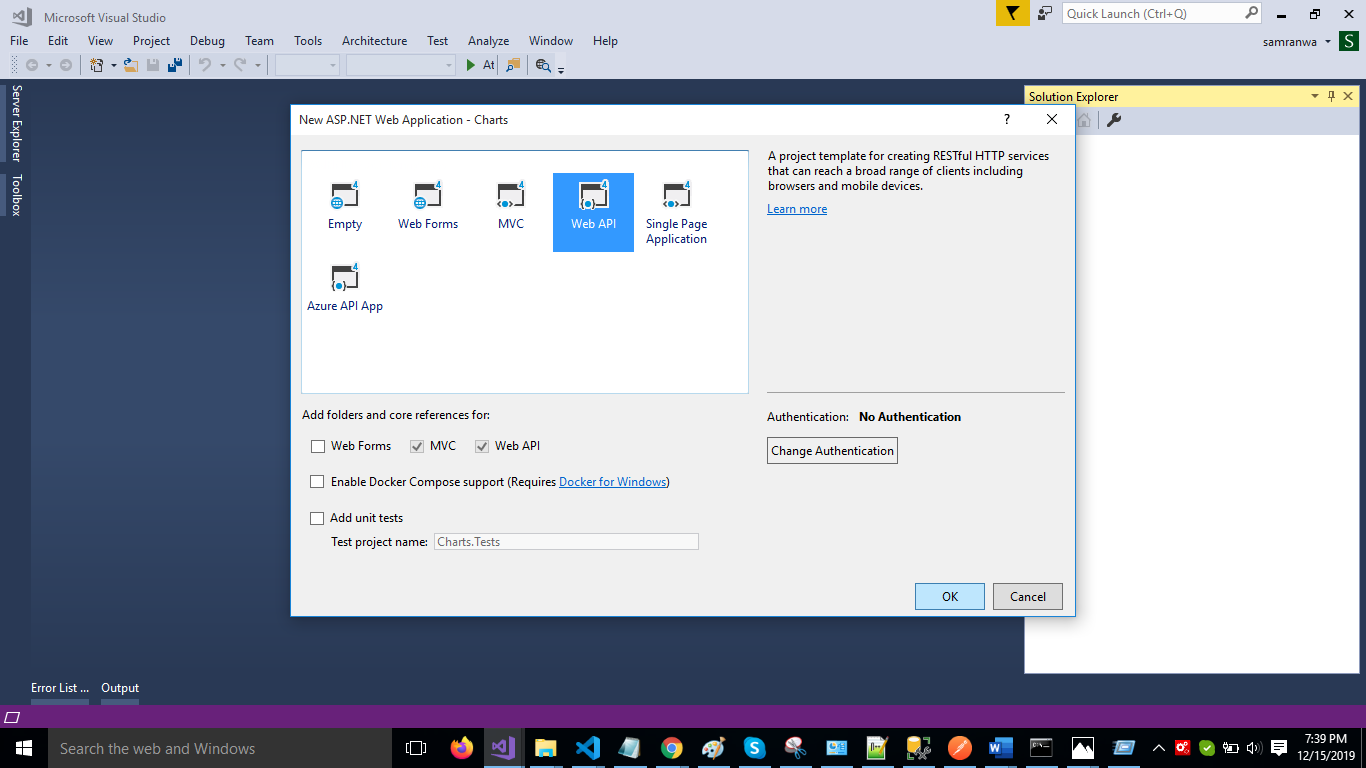Tick the Add unit tests checkbox
The width and height of the screenshot is (1366, 768).
point(317,518)
